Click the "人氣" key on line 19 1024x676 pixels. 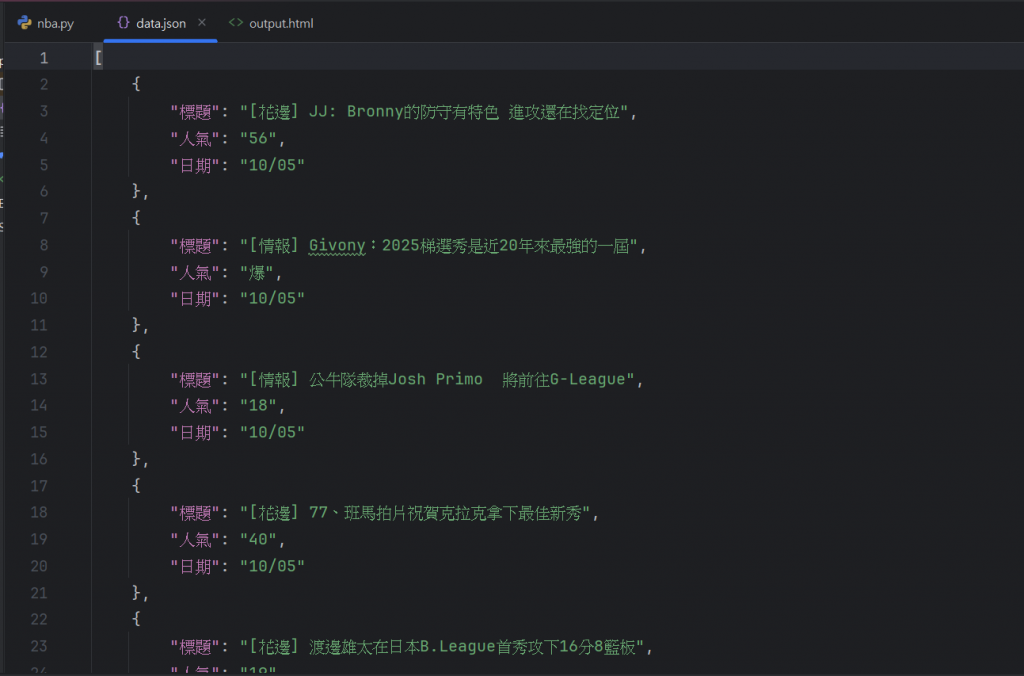point(195,539)
